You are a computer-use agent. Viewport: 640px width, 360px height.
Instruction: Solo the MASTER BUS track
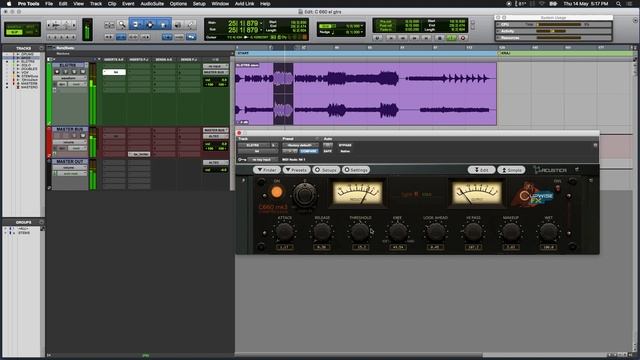[74, 136]
